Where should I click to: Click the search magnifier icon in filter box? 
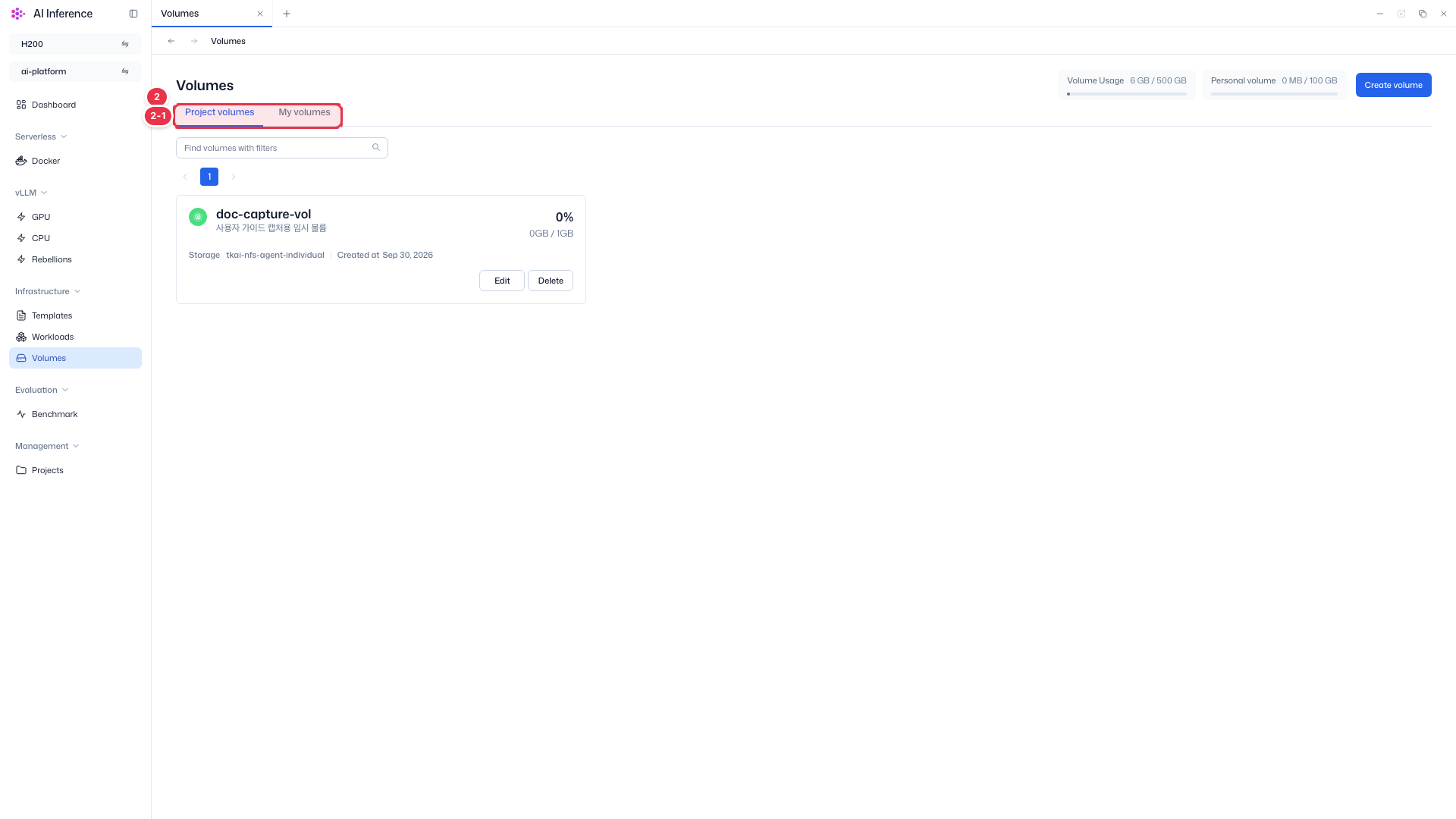click(x=376, y=147)
